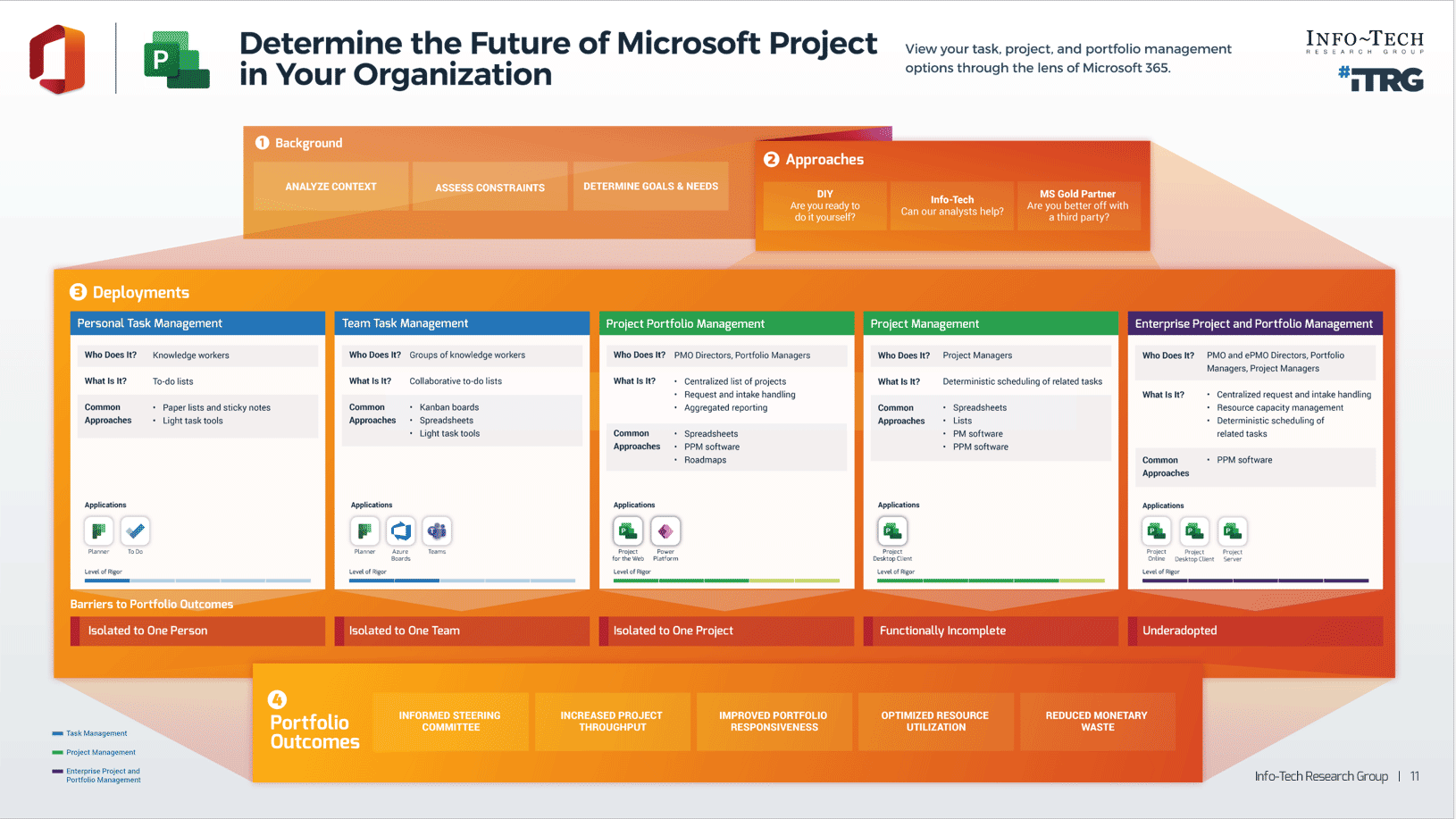Viewport: 1456px width, 819px height.
Task: Click the Reduced Monetary Waste outcome
Action: [1097, 722]
